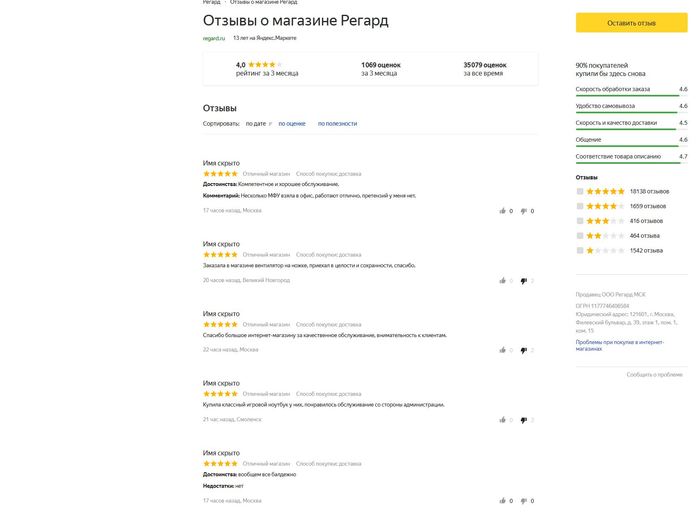Enable the 4-star filter with 1659 отзывов
Viewport: 700px width, 528px height.
(580, 206)
